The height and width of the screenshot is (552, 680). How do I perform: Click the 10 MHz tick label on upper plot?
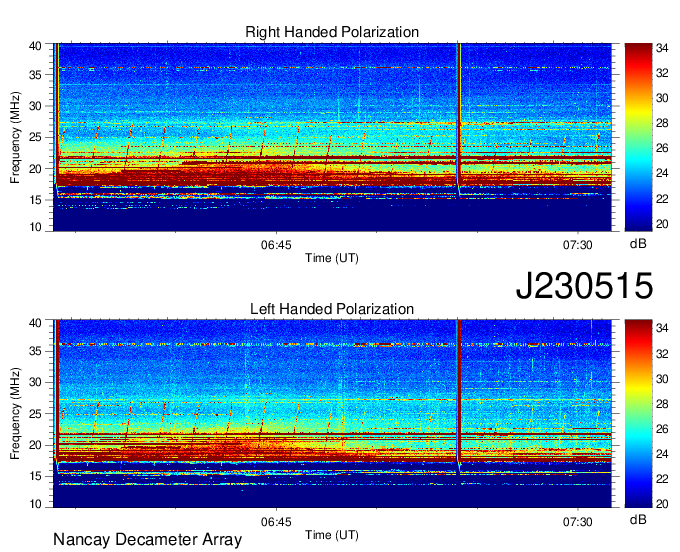pyautogui.click(x=35, y=227)
